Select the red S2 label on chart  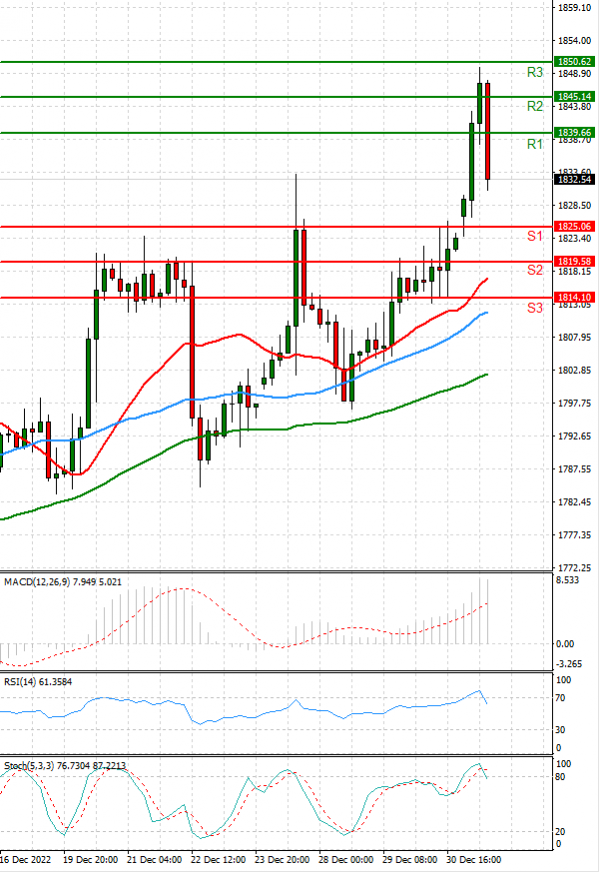(534, 270)
